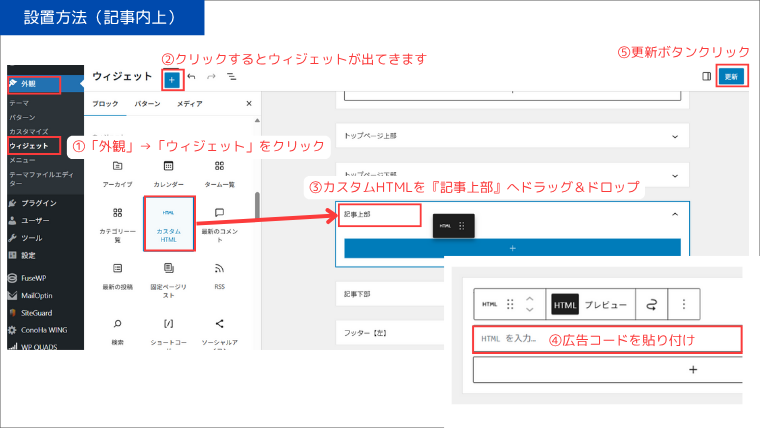Image resolution: width=760 pixels, height=428 pixels.
Task: Click the block inserter panel scrollbar
Action: tap(257, 206)
